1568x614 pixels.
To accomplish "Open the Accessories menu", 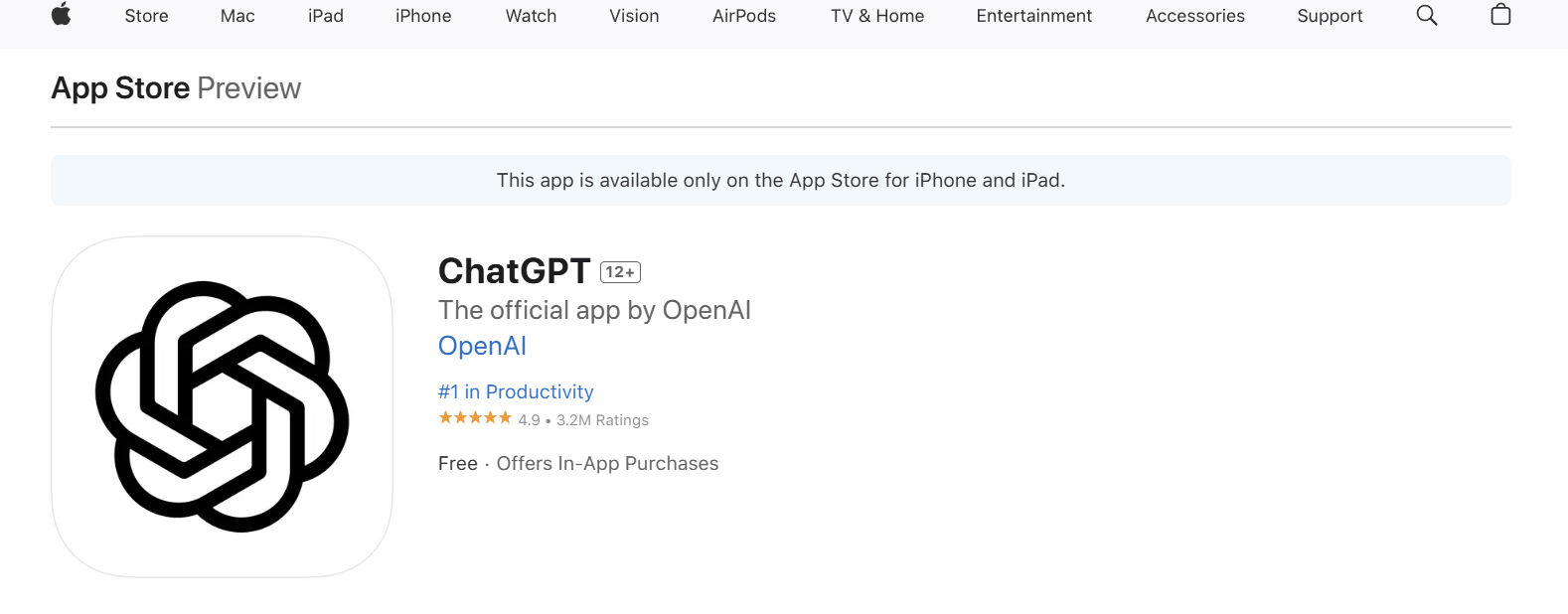I will pyautogui.click(x=1195, y=16).
